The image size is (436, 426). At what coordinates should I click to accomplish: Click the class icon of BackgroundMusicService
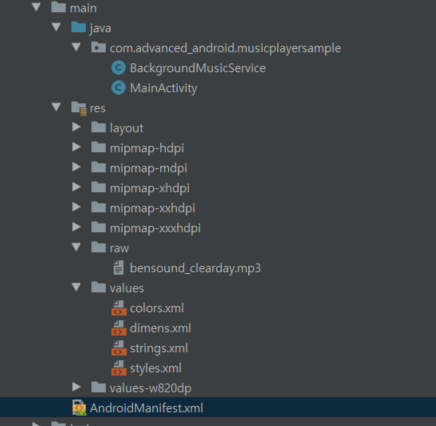118,68
